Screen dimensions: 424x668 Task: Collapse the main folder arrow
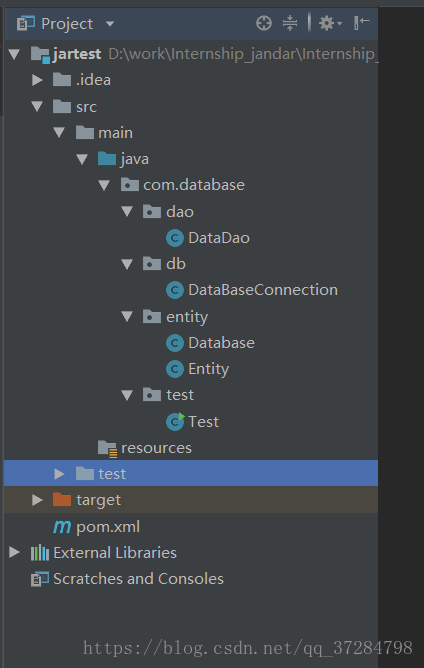coord(59,132)
